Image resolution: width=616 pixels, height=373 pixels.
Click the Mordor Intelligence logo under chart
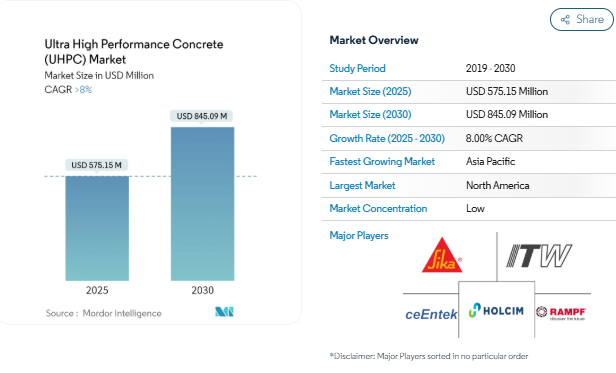[224, 312]
